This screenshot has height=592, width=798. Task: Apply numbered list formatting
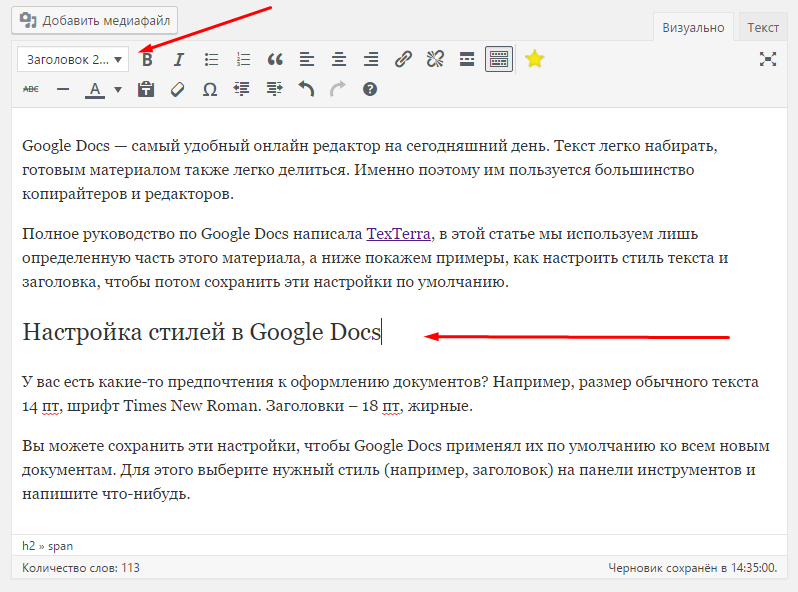coord(243,60)
